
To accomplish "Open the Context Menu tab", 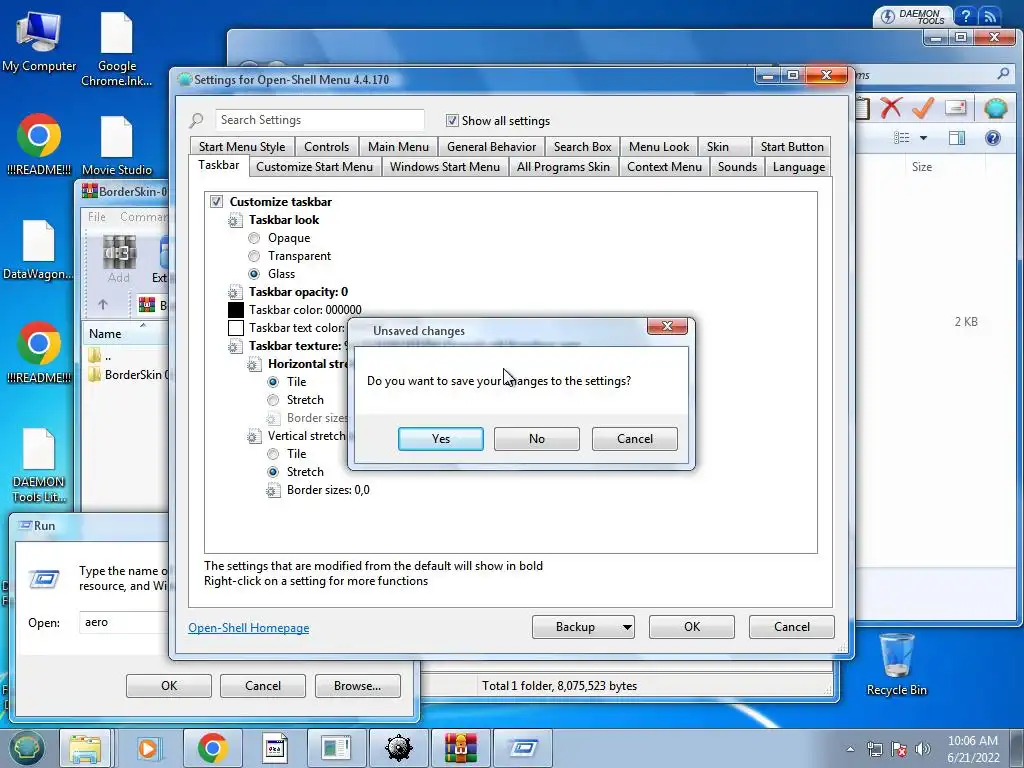I will [664, 167].
